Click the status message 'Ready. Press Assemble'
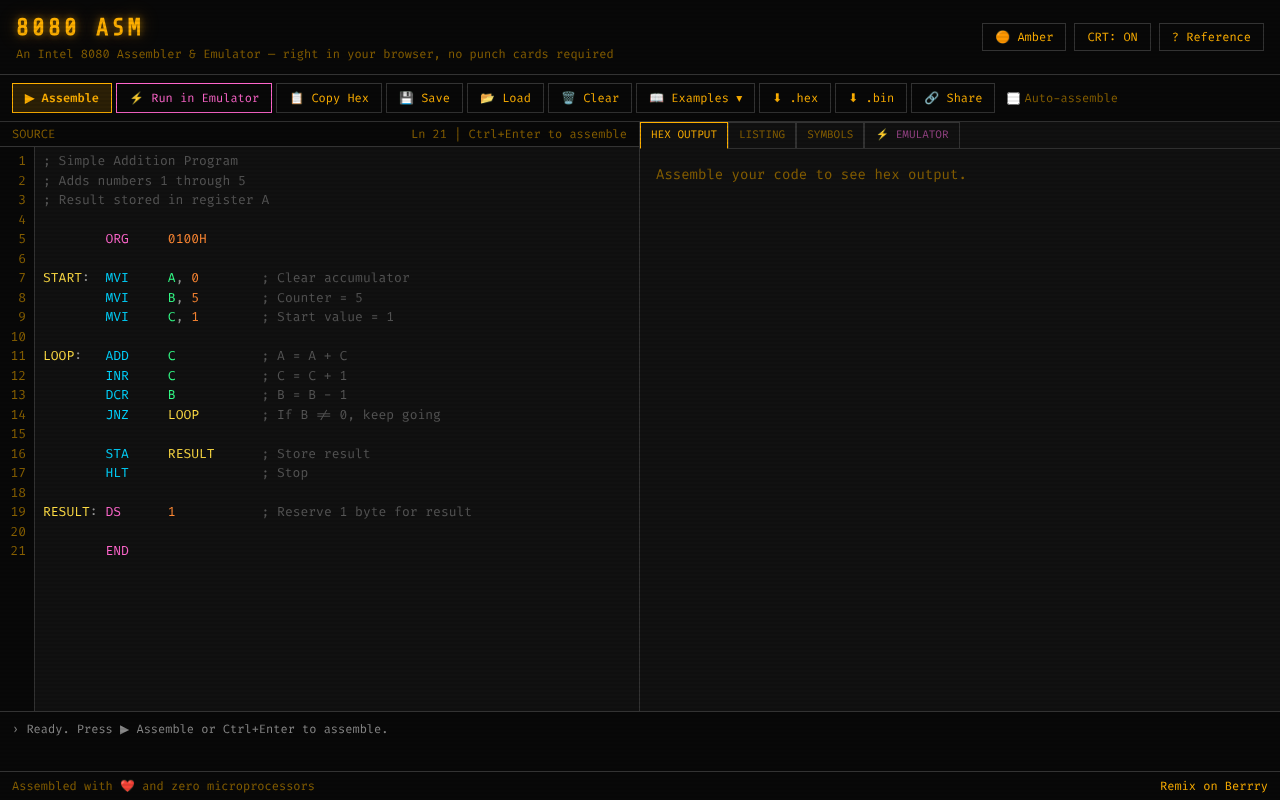The image size is (1280, 800). pos(200,729)
